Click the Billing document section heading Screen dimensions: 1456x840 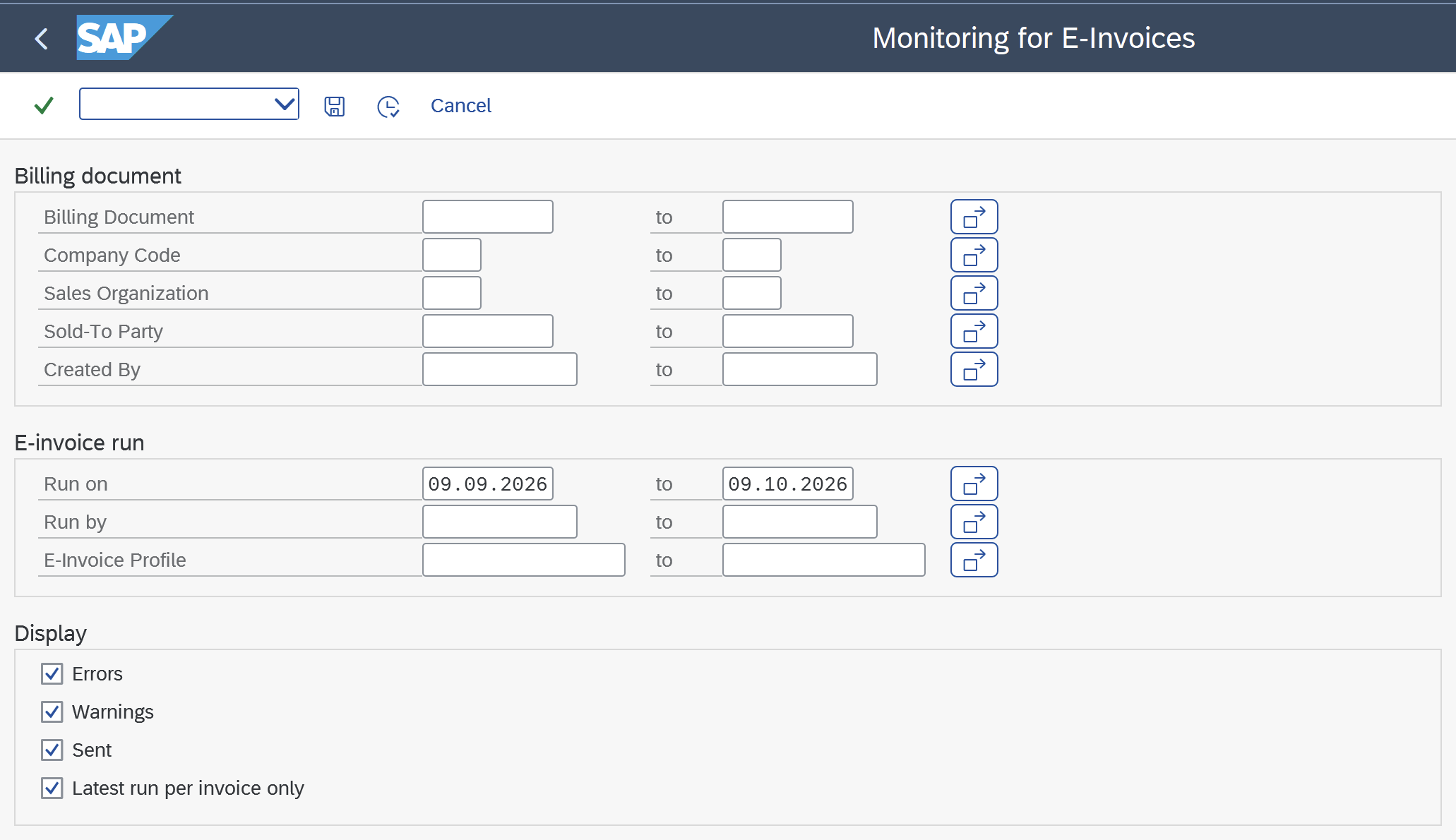(x=98, y=176)
